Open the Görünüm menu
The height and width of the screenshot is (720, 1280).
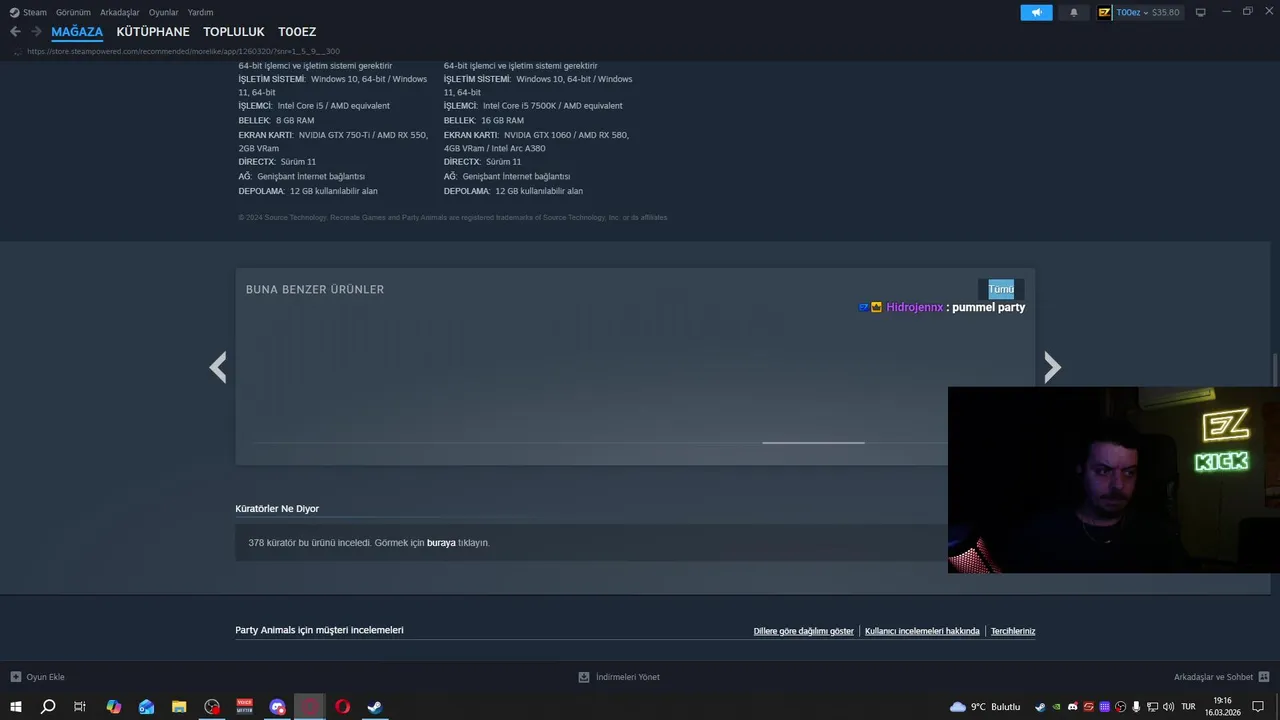click(x=73, y=12)
